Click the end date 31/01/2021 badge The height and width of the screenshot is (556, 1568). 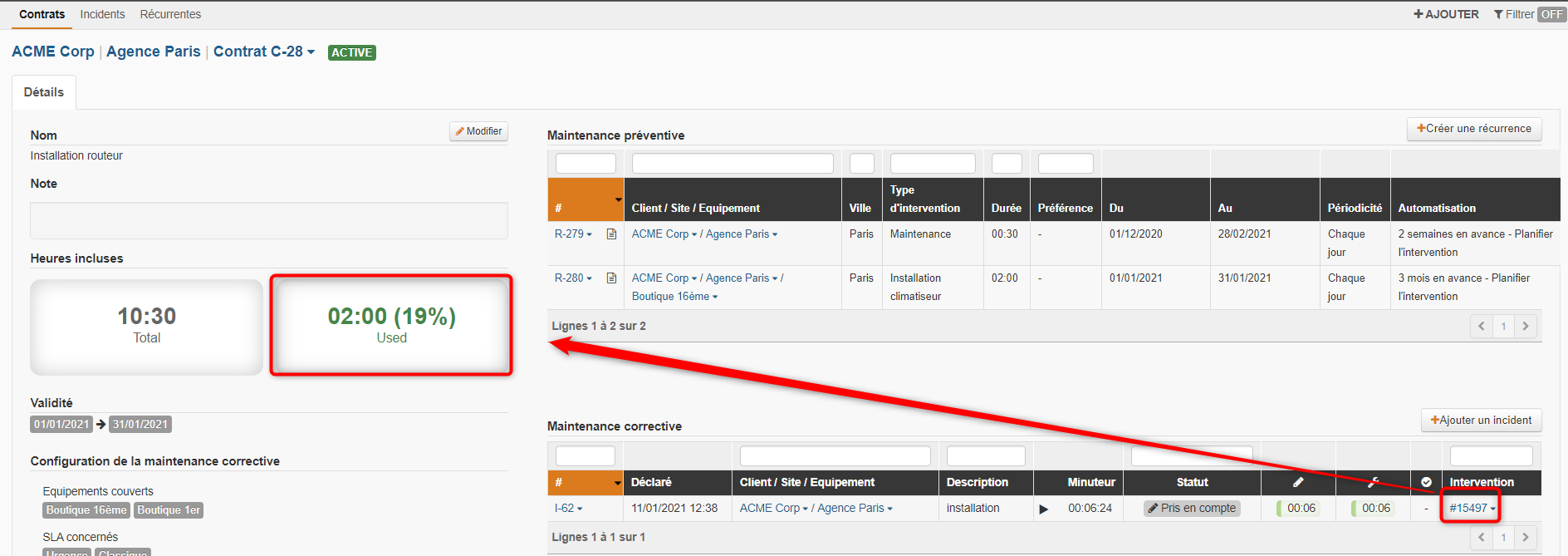coord(140,425)
